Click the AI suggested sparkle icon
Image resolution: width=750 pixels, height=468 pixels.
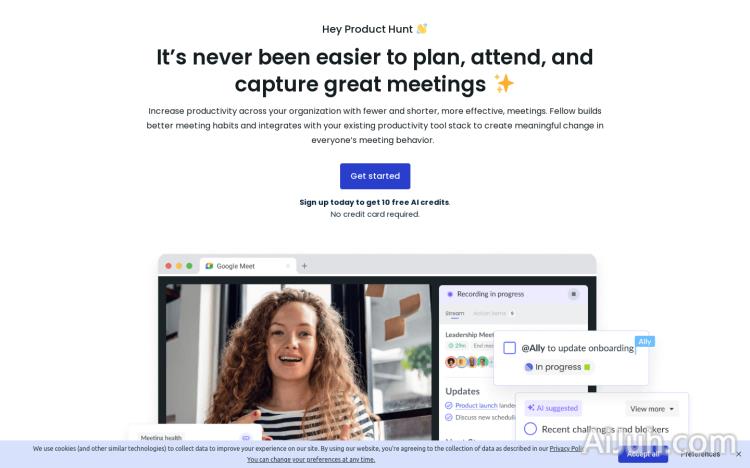(x=530, y=408)
